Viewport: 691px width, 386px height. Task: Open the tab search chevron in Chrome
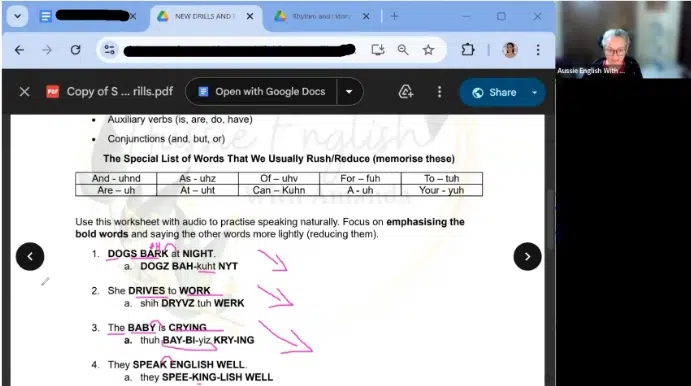(x=18, y=16)
